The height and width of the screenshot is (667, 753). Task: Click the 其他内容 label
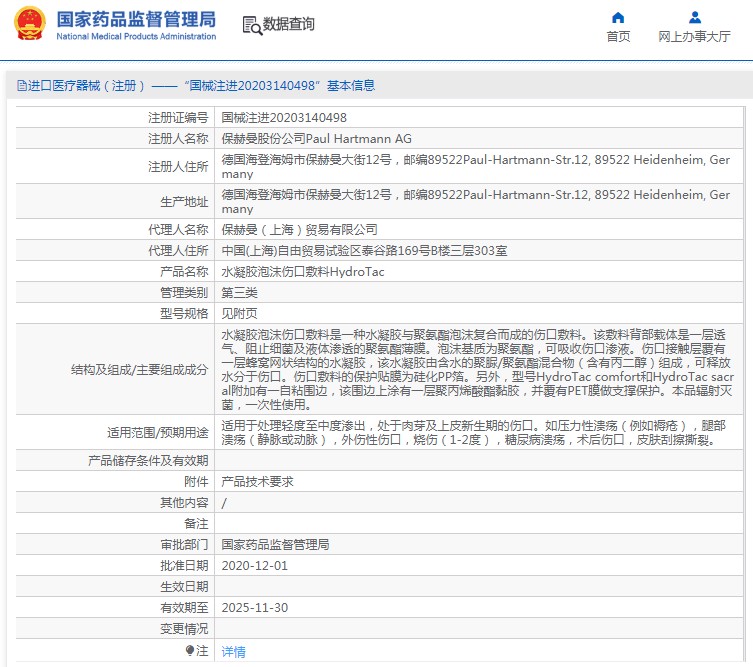coord(184,503)
